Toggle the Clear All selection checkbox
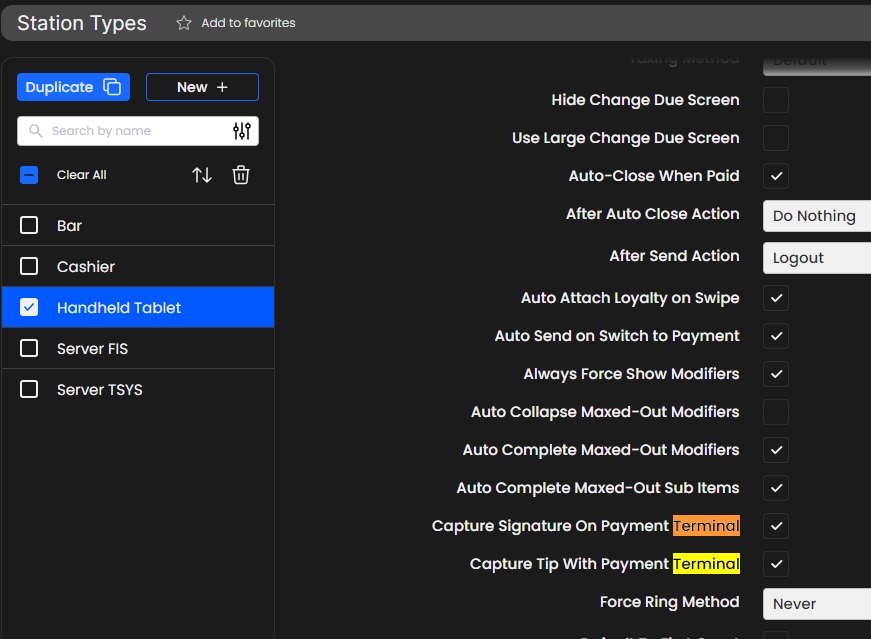Screen dimensions: 871x639 29,175
